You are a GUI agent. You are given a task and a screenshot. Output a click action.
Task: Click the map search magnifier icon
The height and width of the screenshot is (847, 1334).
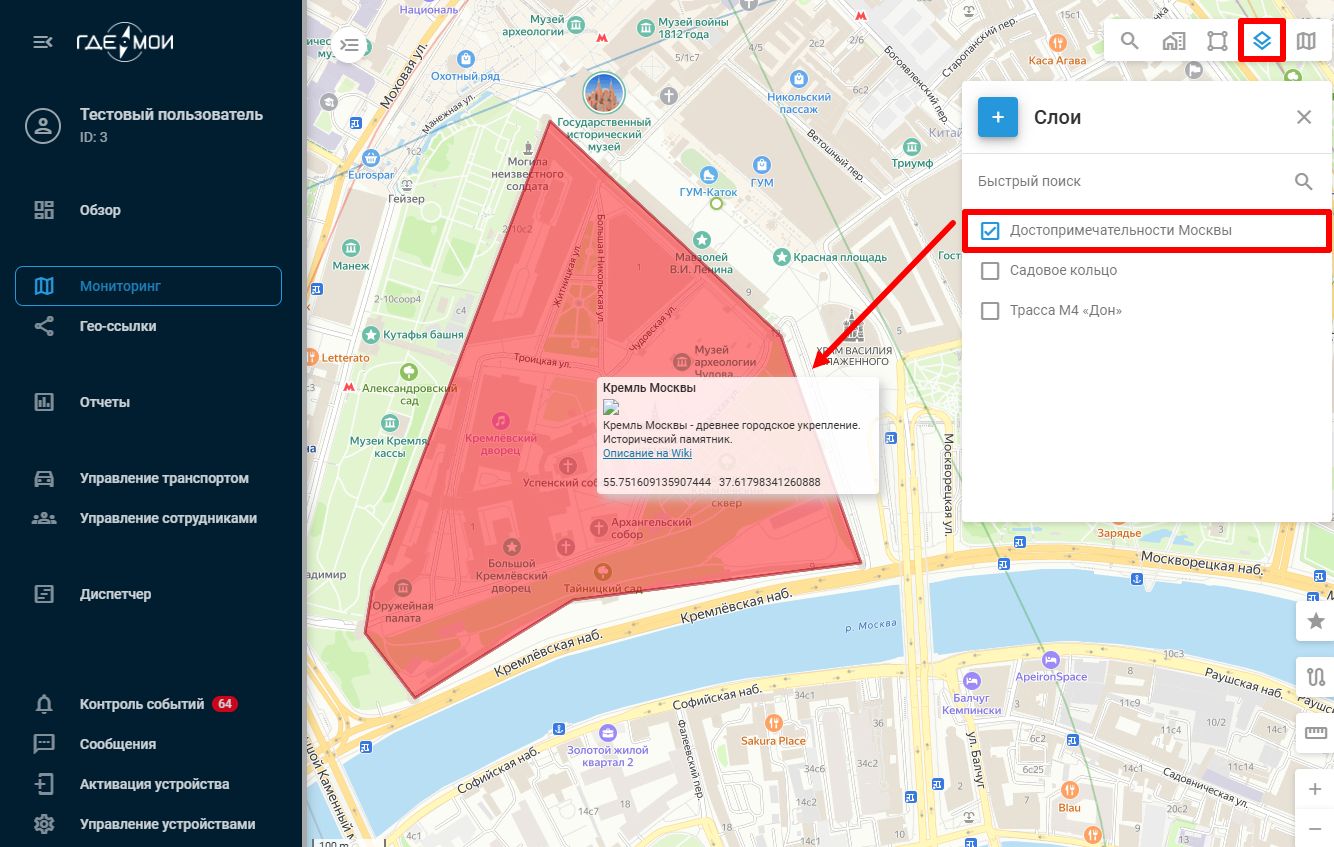click(1129, 41)
